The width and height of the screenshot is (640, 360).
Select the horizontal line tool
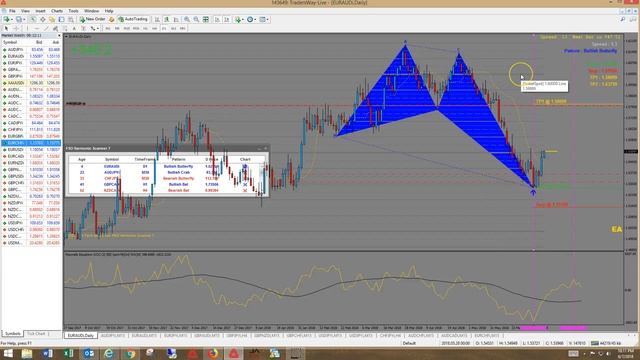[x=36, y=29]
